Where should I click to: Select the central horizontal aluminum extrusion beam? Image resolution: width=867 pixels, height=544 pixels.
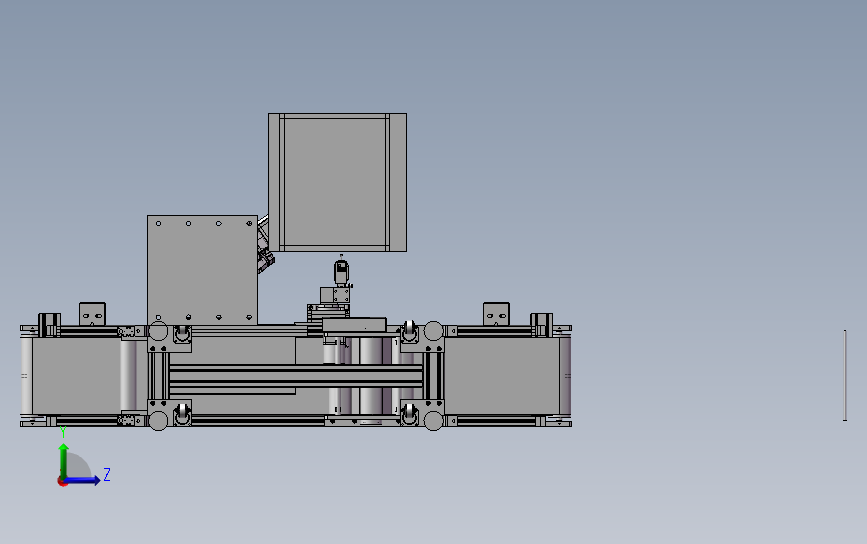[x=296, y=376]
